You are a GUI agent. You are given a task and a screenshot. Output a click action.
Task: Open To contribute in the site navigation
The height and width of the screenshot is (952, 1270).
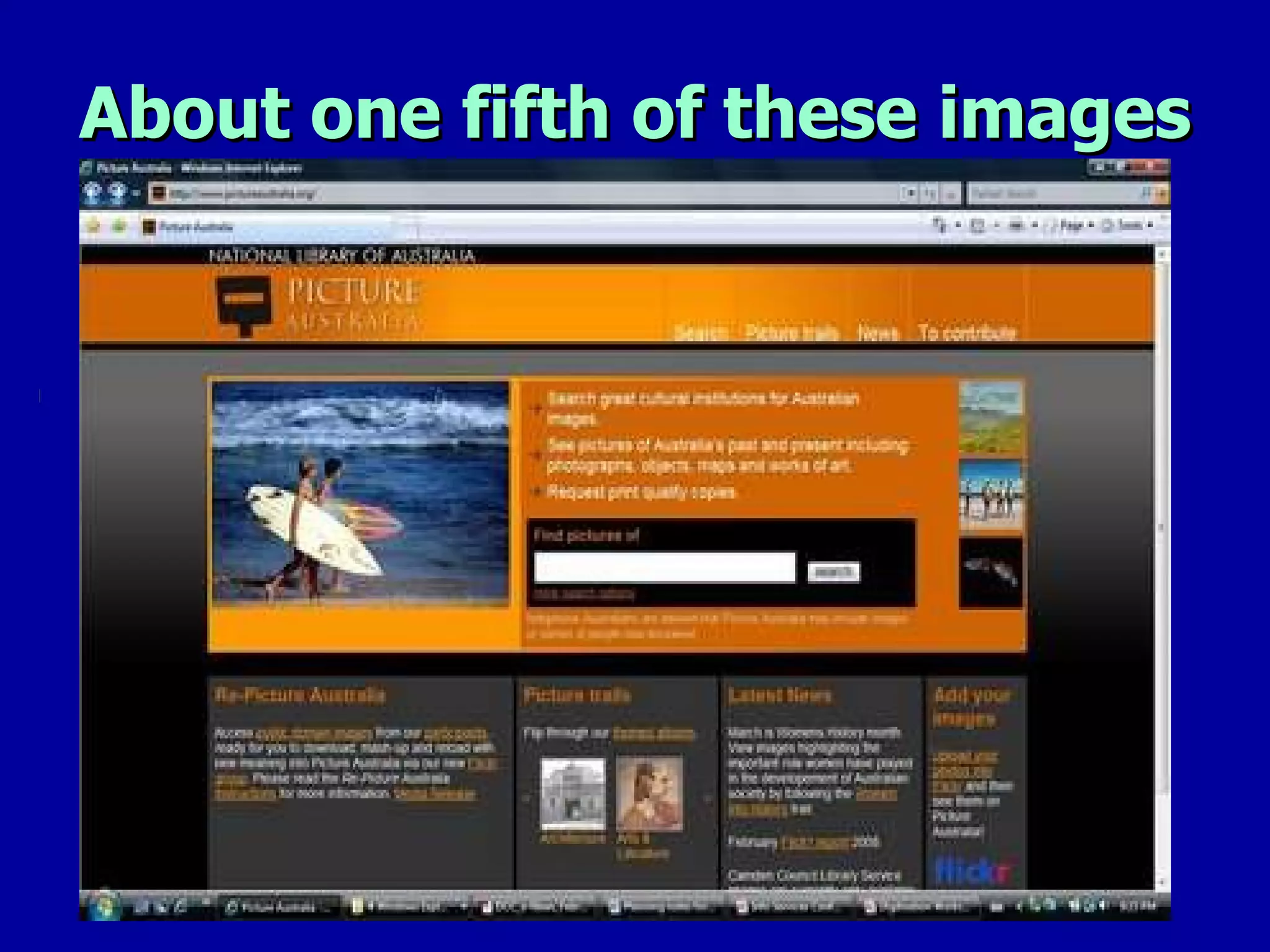pos(967,333)
